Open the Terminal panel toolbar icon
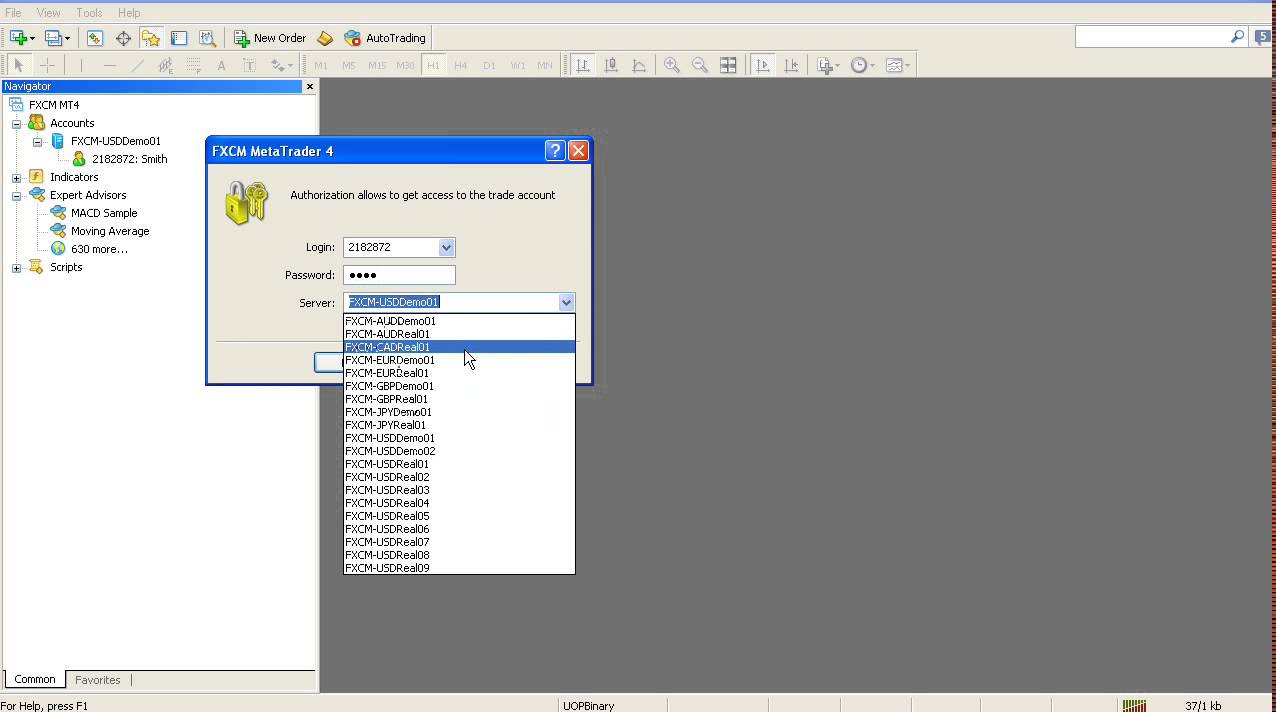 179,38
